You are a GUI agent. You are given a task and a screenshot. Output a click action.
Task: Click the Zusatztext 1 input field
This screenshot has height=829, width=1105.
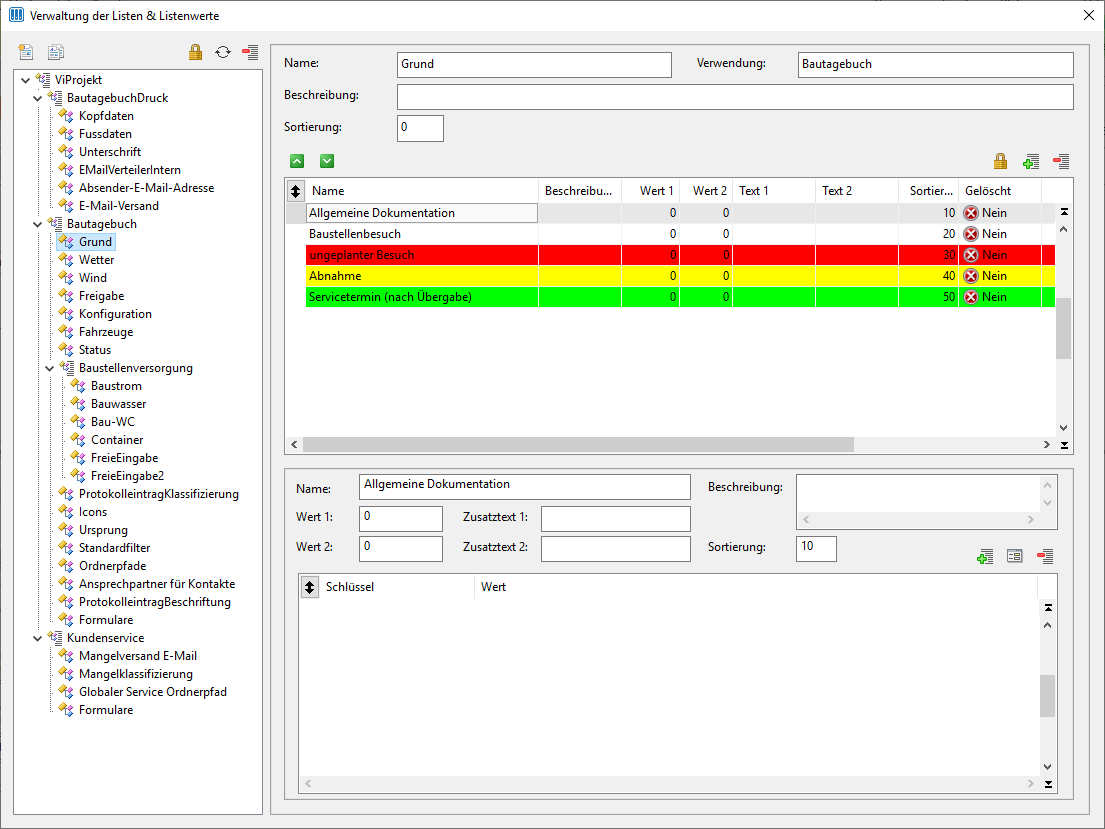click(616, 519)
